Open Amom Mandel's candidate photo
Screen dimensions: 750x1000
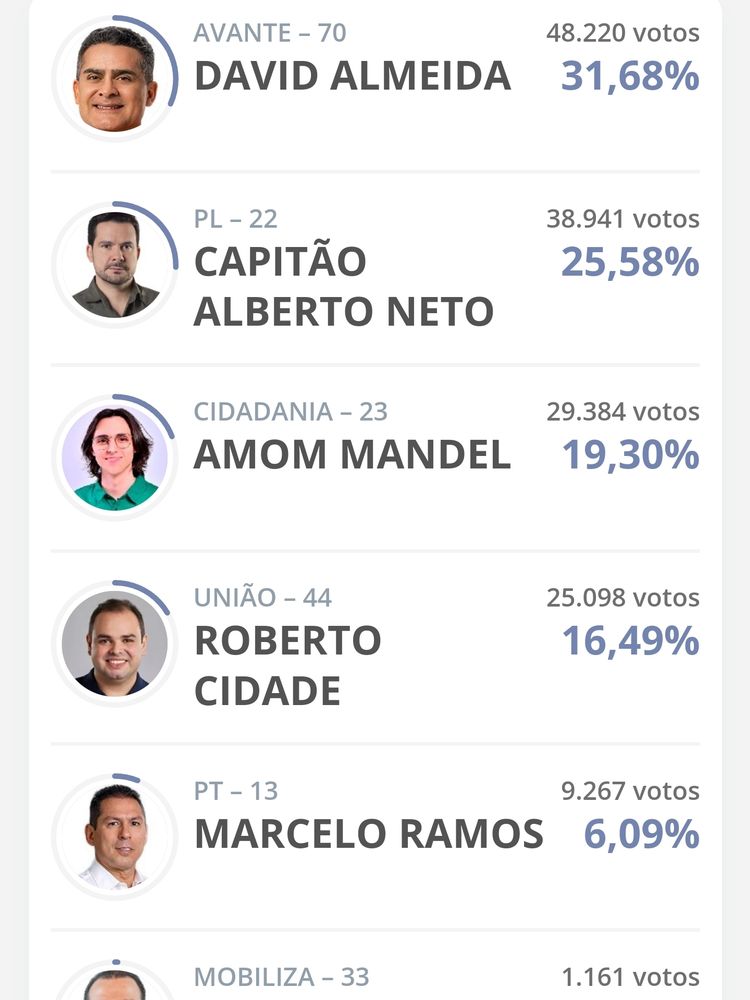[115, 457]
